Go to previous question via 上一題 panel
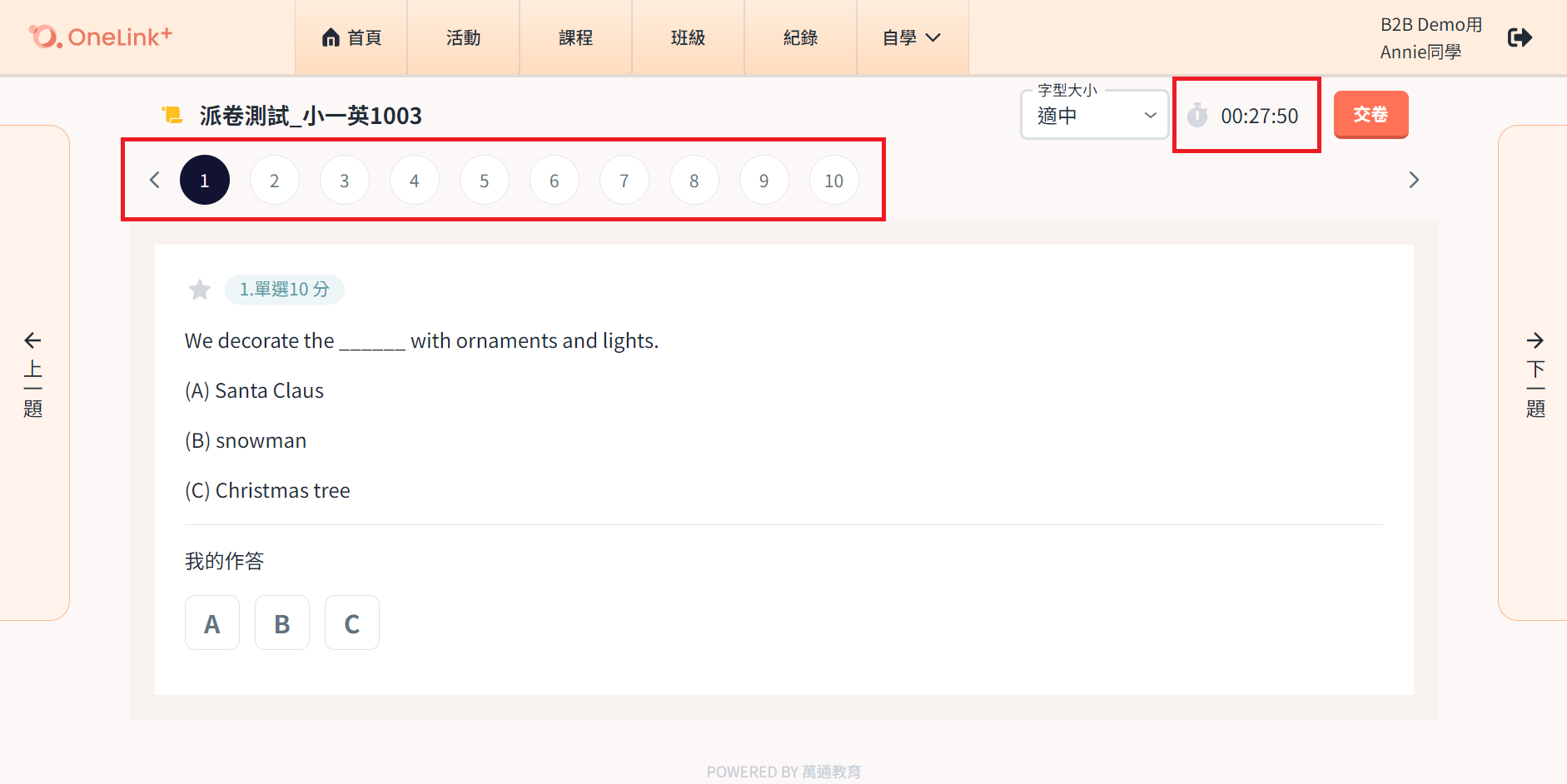 coord(33,373)
